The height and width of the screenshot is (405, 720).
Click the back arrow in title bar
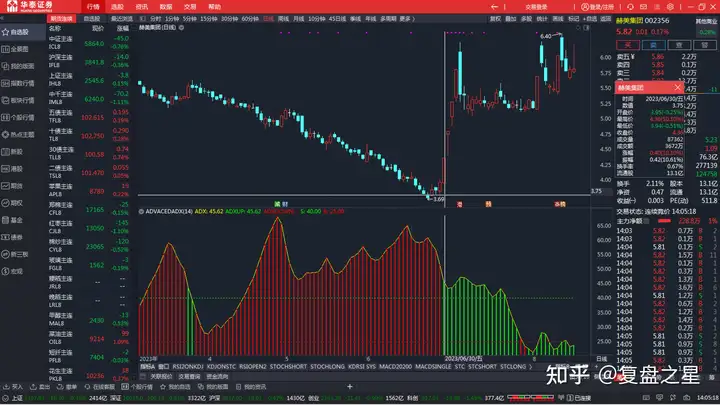click(494, 7)
